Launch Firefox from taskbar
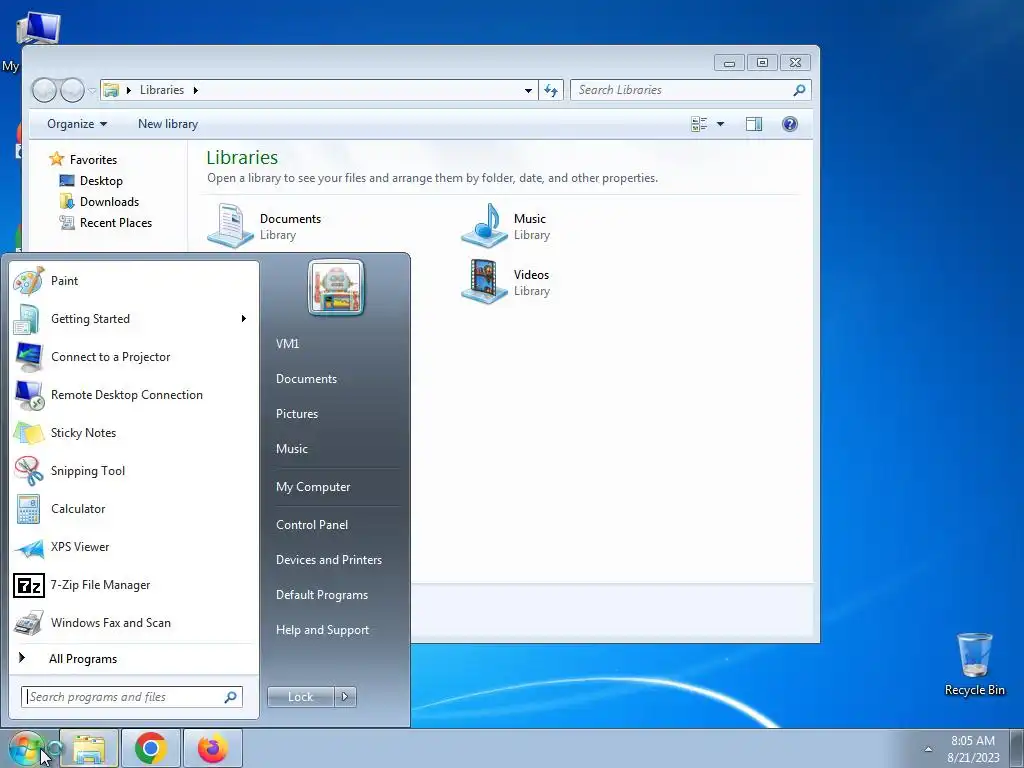 (x=213, y=748)
